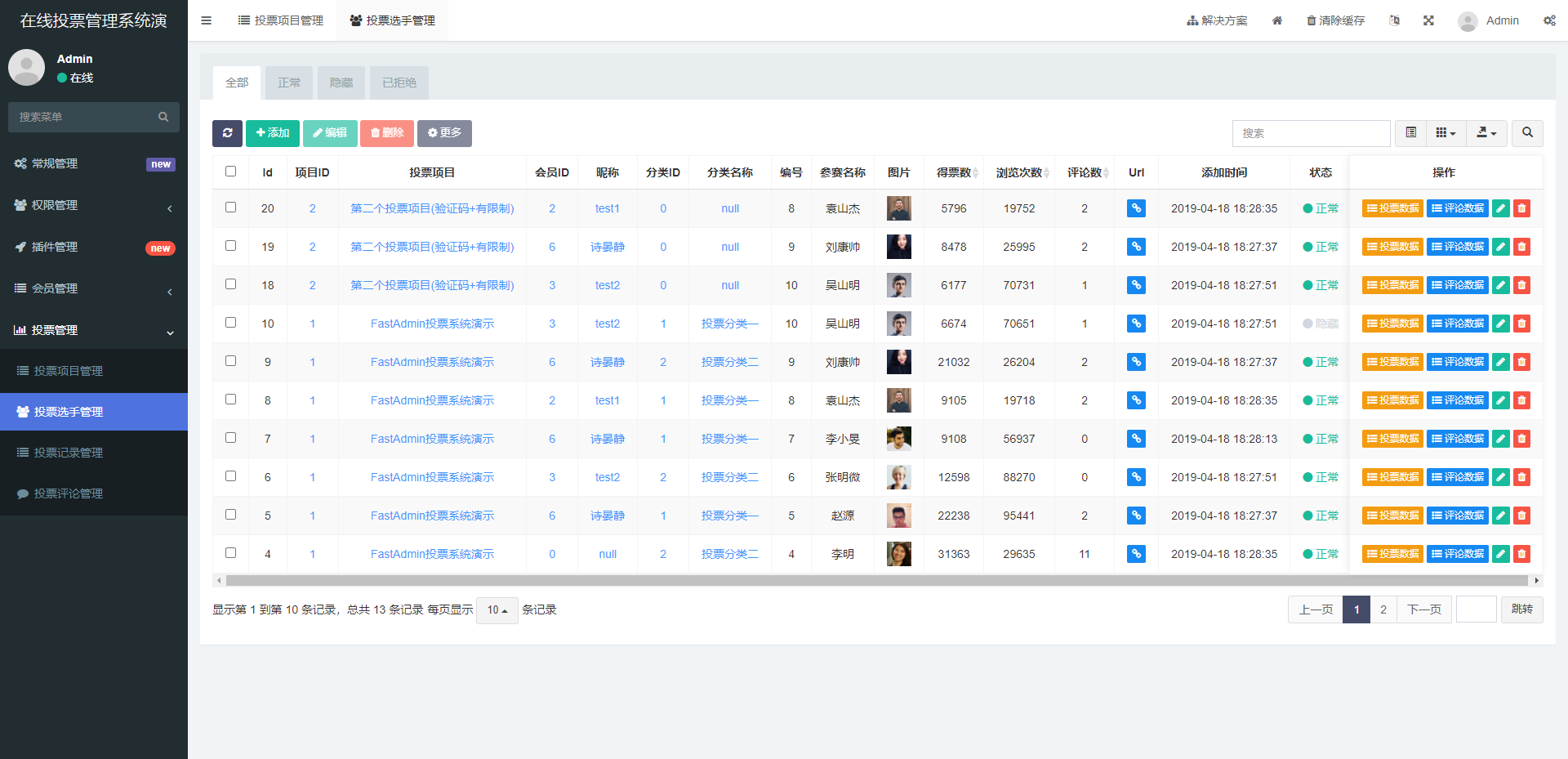Click the Url link icon for row Id 20
Viewport: 1568px width, 759px height.
[1136, 208]
